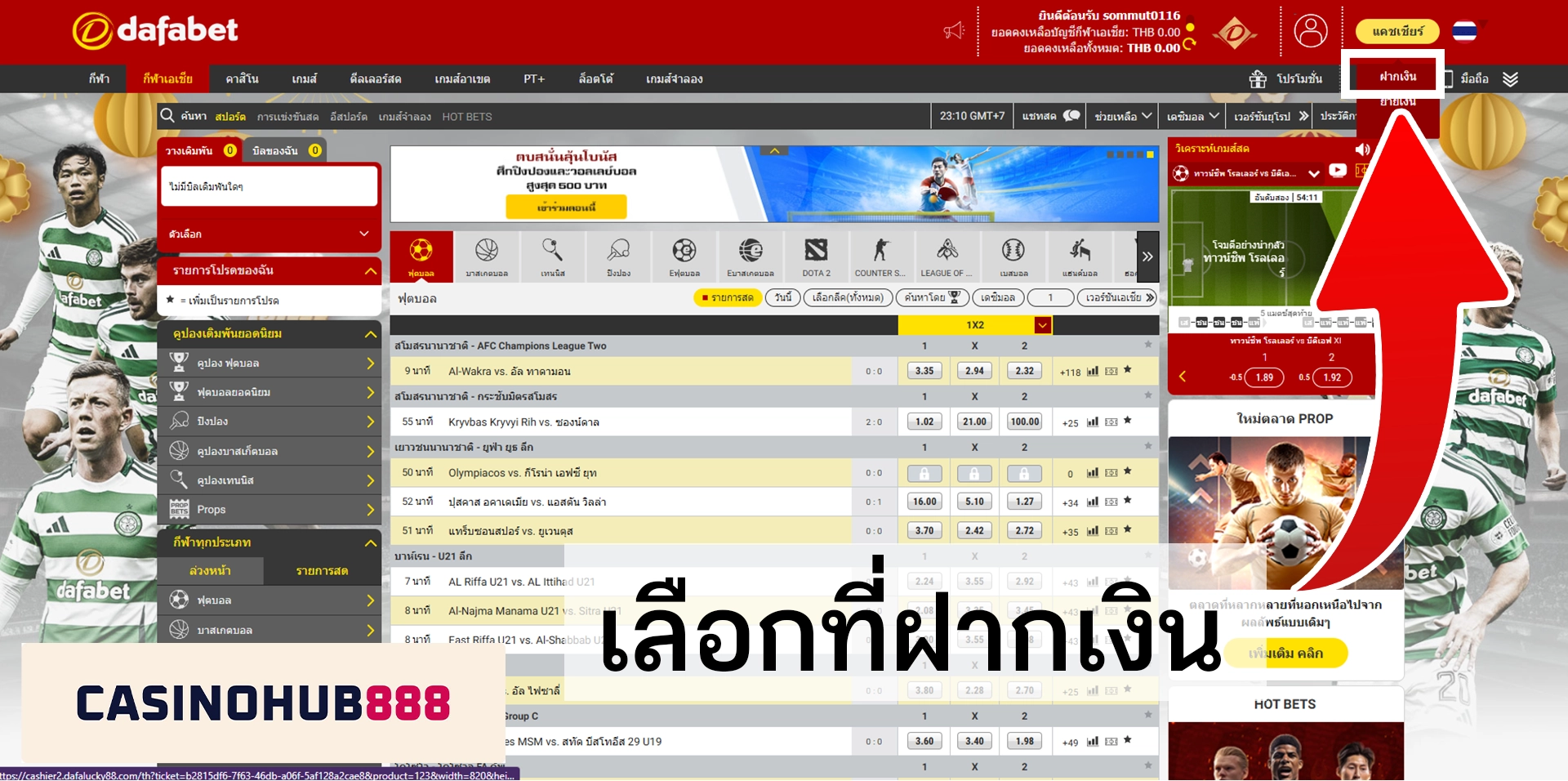Open statistics chart for Al-Wakra match
Screen dimensions: 1568x781
(x=1093, y=371)
